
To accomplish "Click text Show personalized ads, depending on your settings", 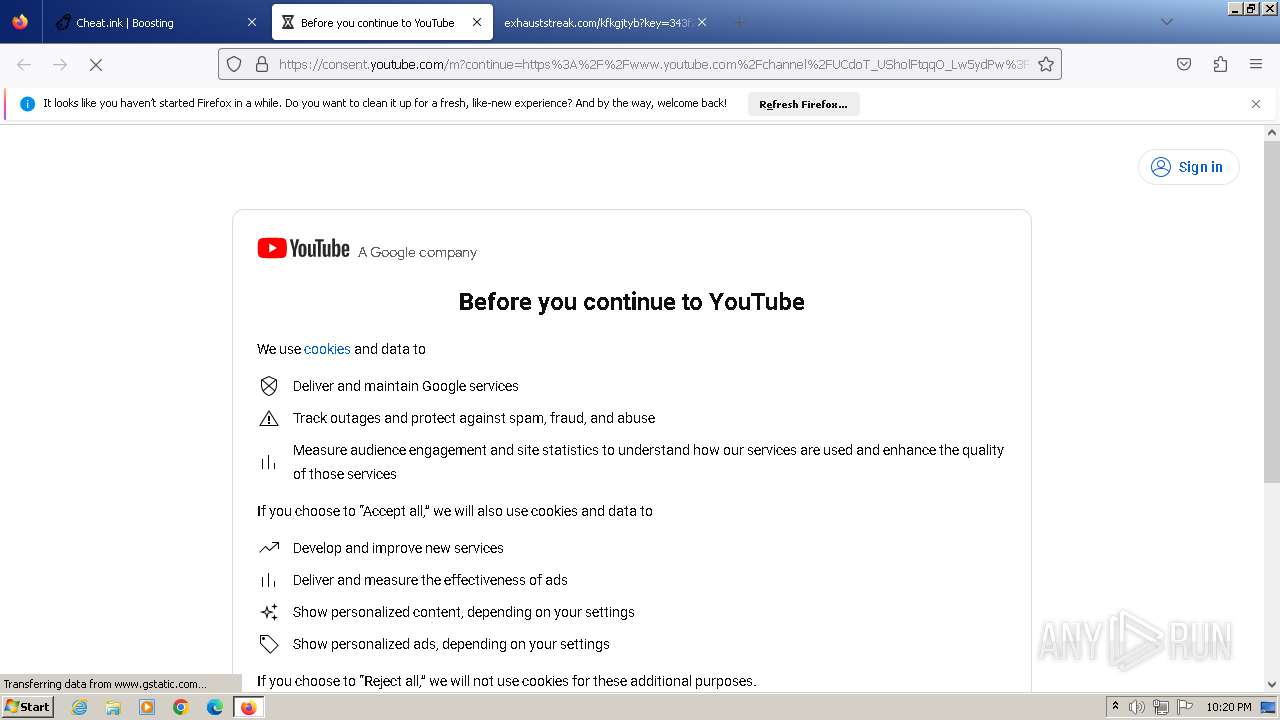I will pos(451,644).
